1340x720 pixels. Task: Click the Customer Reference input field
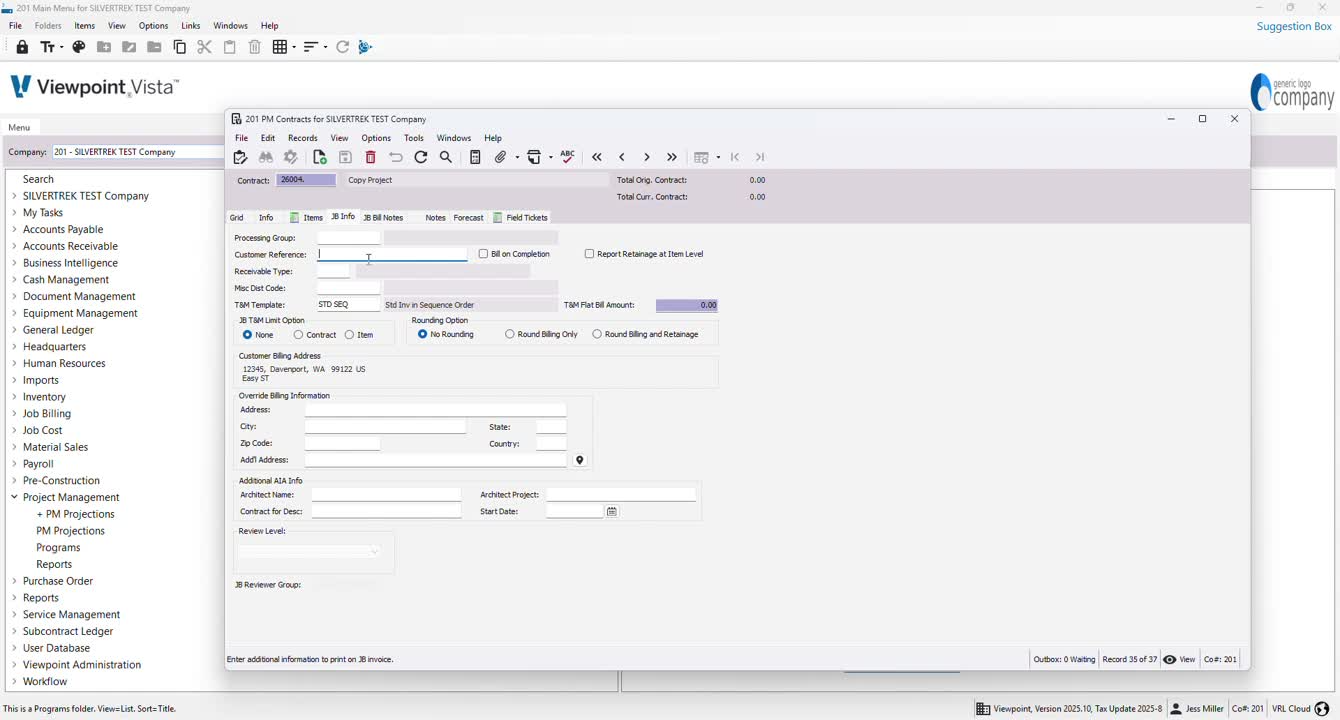coord(392,254)
